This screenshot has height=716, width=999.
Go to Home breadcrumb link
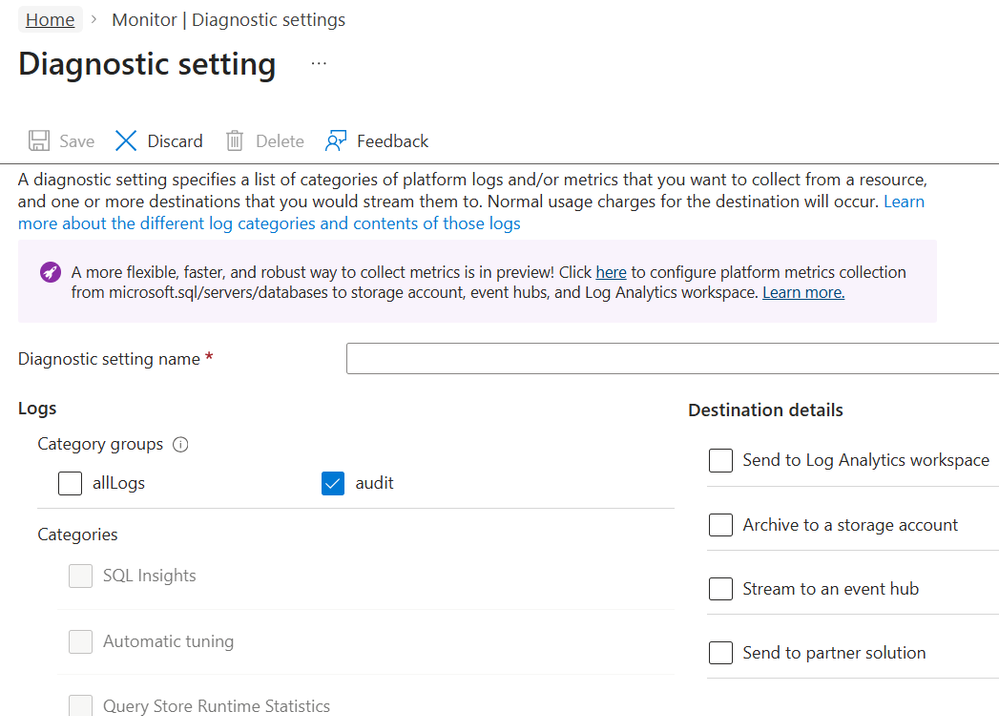pyautogui.click(x=50, y=20)
